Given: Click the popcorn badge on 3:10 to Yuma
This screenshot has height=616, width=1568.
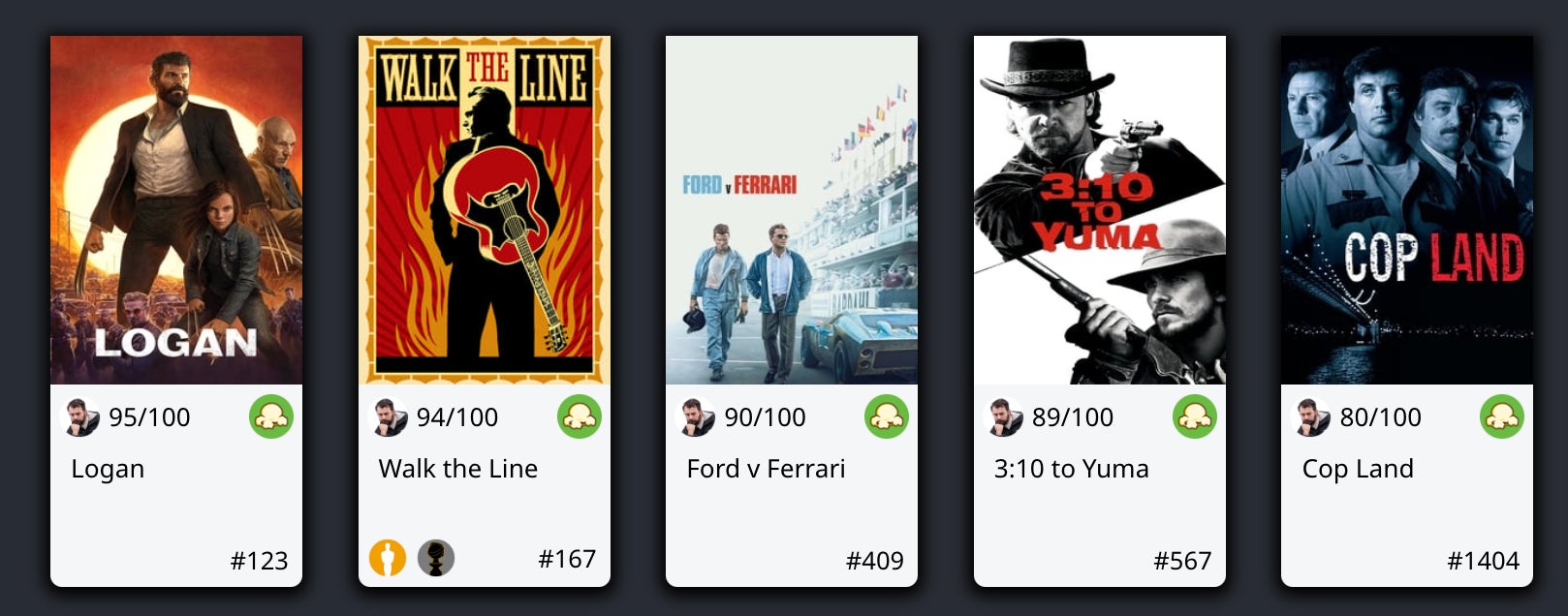Looking at the screenshot, I should pyautogui.click(x=1195, y=416).
